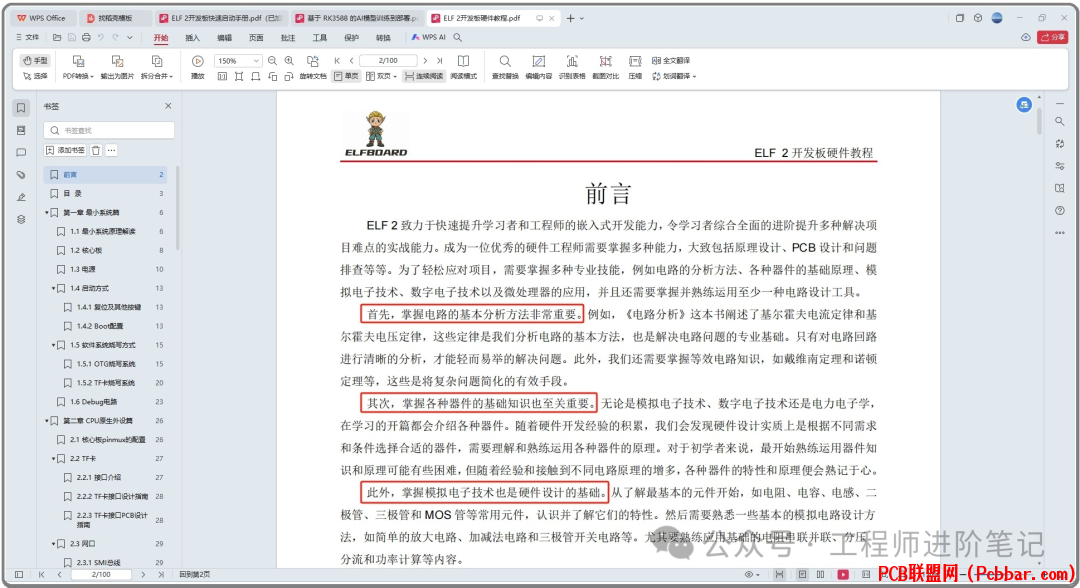Collapse the 1.5 软件系统烧写方式 bookmark node

tap(54, 345)
